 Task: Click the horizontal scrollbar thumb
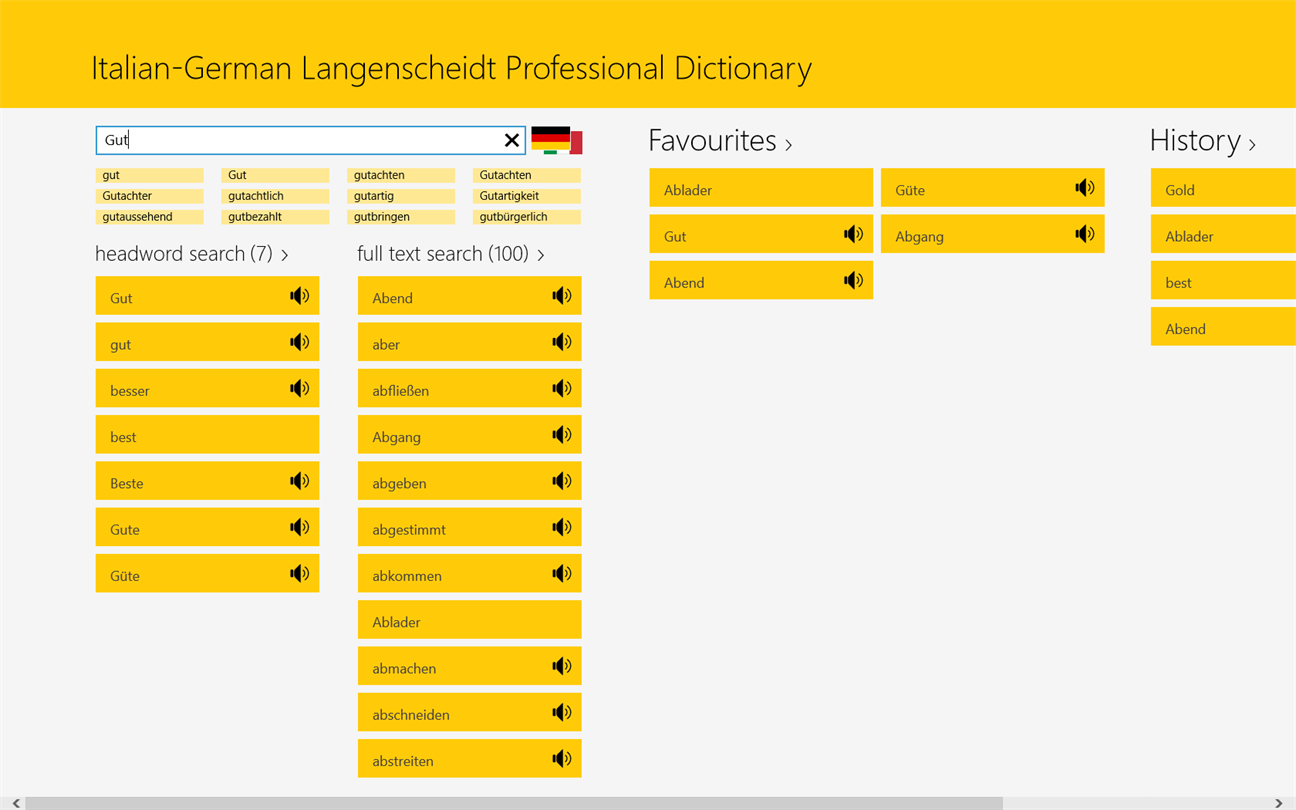pyautogui.click(x=514, y=803)
